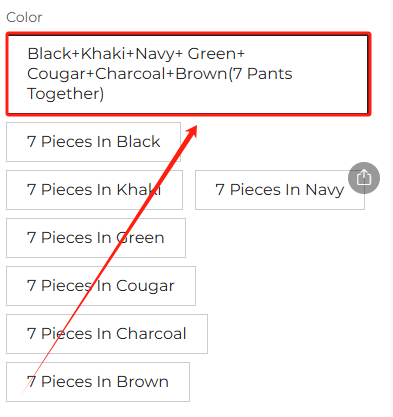The width and height of the screenshot is (393, 417).
Task: Pick the 7 Pieces In Charcoal option
Action: pyautogui.click(x=107, y=334)
